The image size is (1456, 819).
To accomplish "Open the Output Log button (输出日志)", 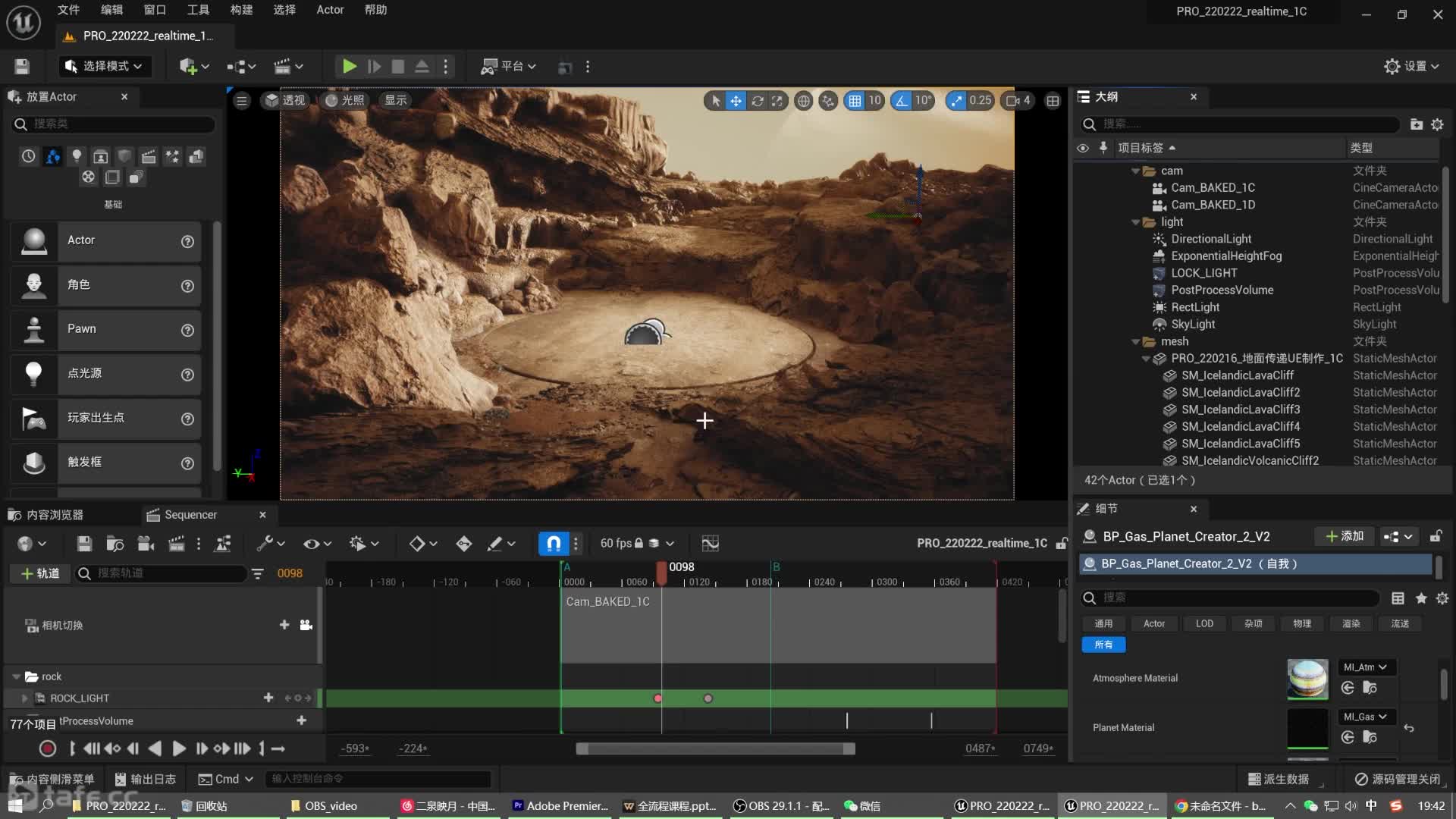I will coord(145,779).
